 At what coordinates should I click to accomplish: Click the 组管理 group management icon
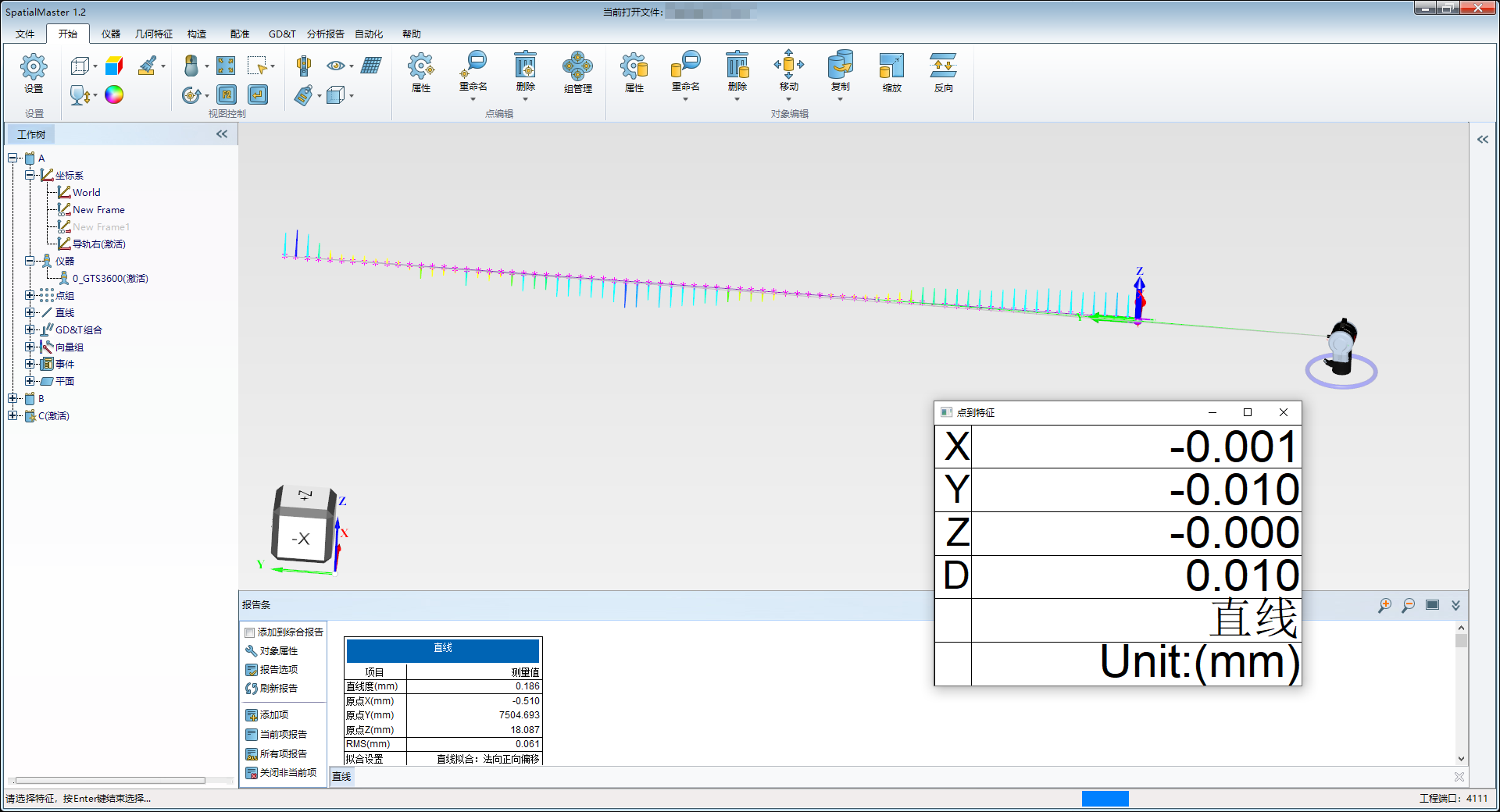(577, 67)
